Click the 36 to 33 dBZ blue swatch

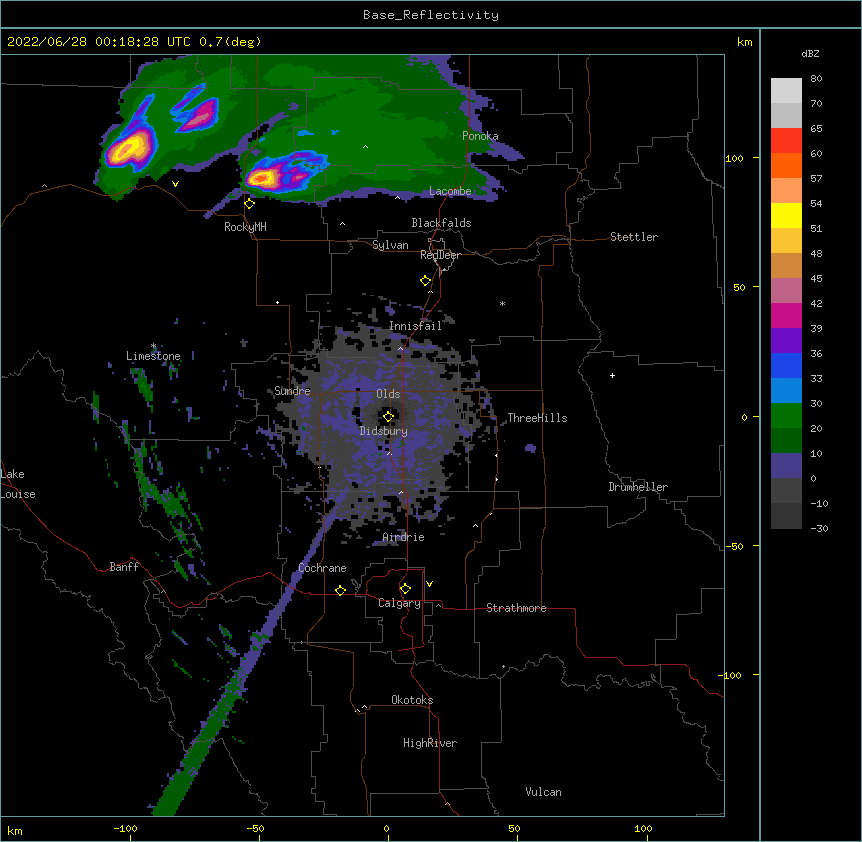[786, 365]
